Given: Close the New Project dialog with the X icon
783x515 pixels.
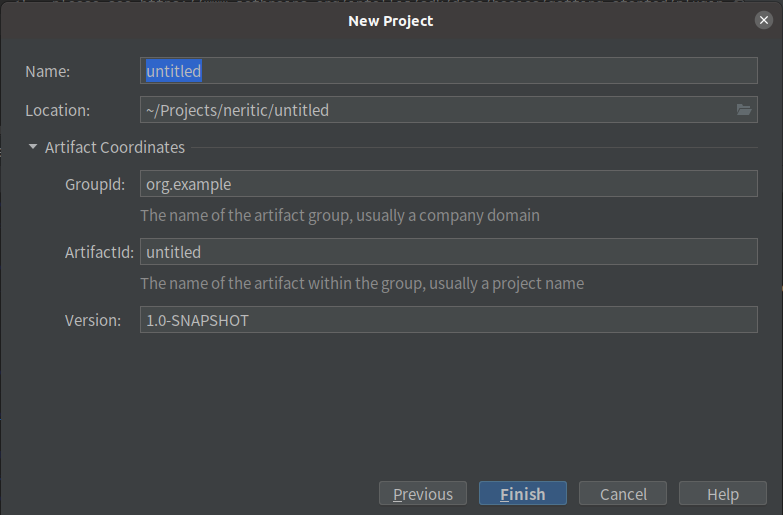Looking at the screenshot, I should coord(764,20).
